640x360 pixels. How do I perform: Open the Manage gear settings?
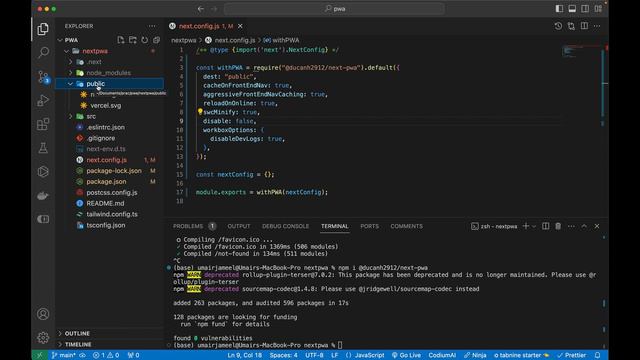pyautogui.click(x=43, y=338)
